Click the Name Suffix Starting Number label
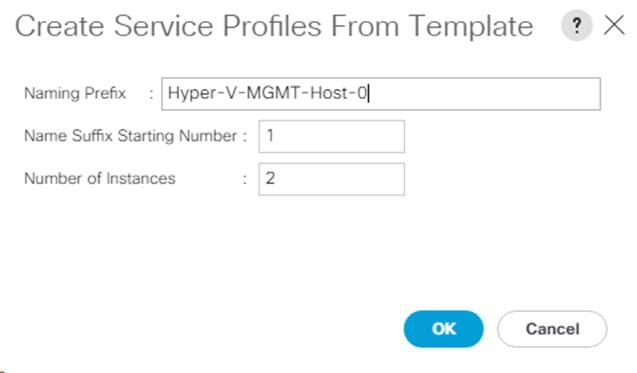 coord(130,136)
